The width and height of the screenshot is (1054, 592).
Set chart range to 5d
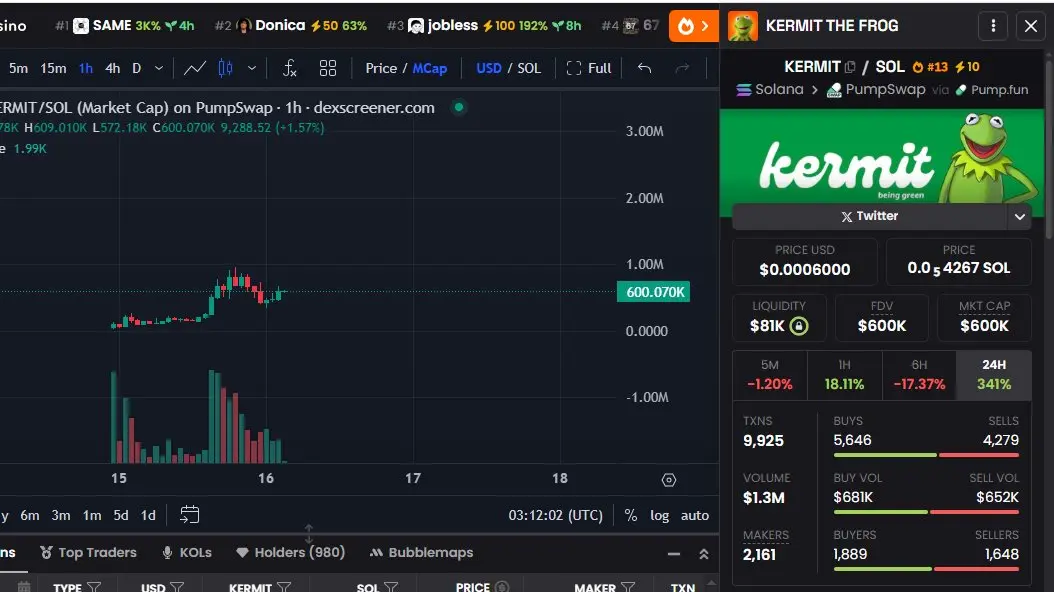click(x=120, y=515)
